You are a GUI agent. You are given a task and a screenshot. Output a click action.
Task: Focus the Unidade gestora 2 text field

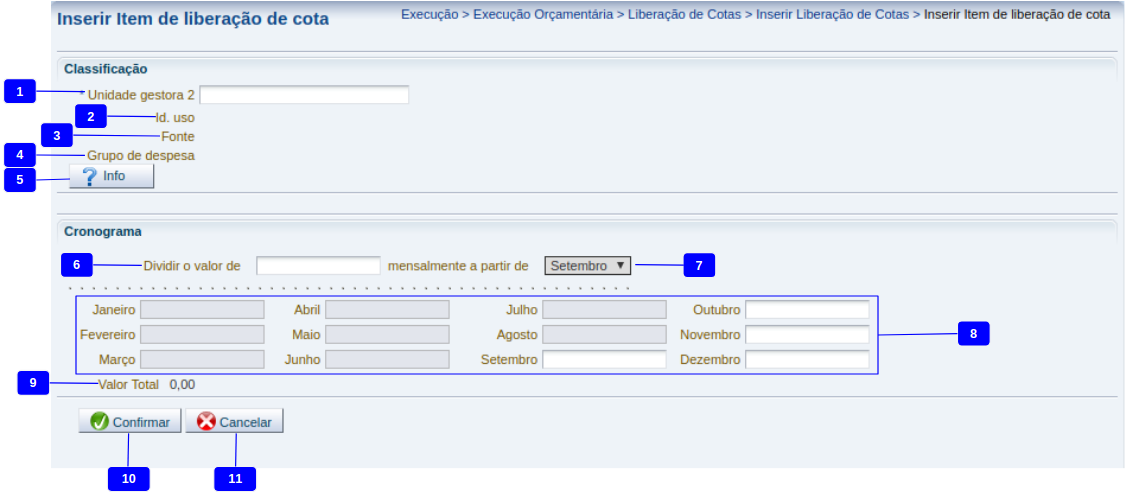tap(304, 95)
